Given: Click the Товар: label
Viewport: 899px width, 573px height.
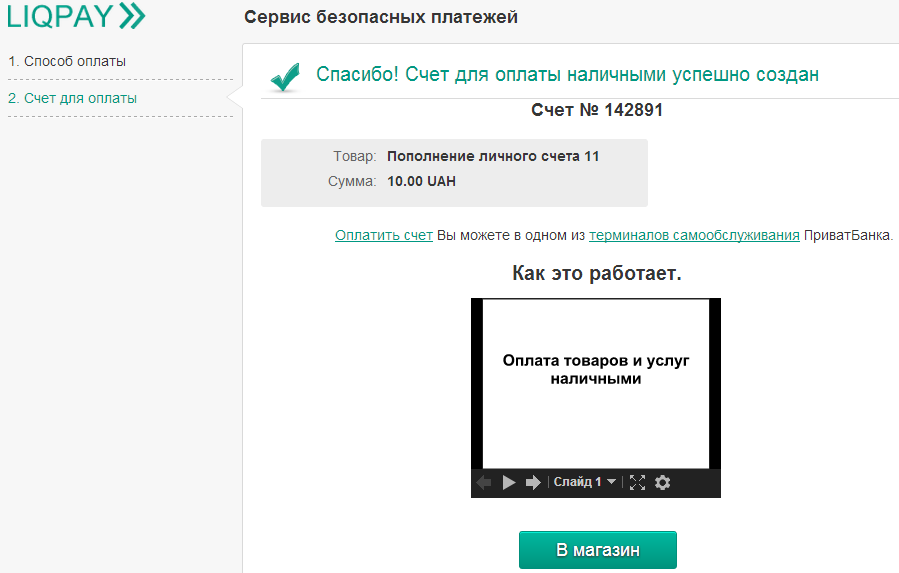Looking at the screenshot, I should 355,156.
